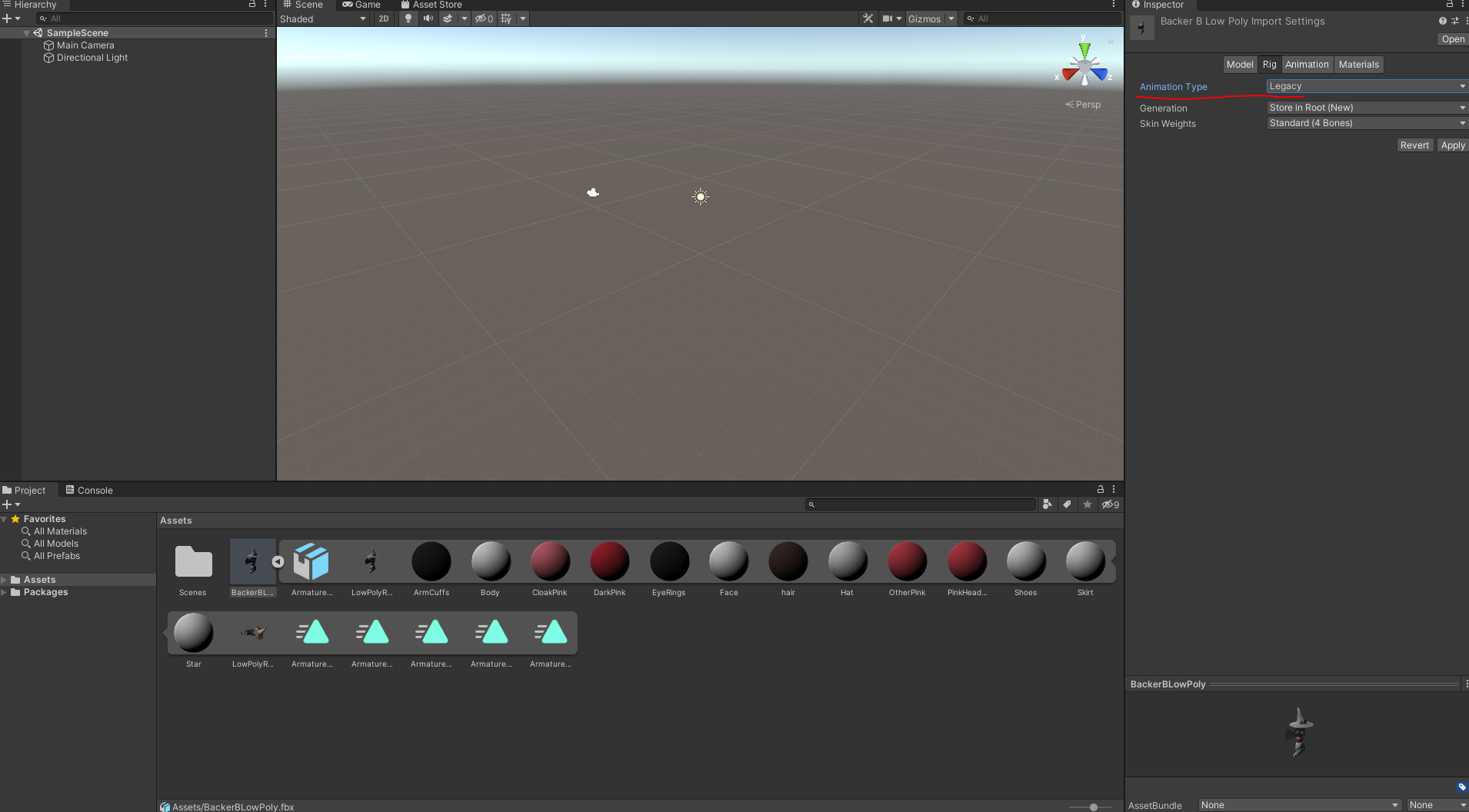The width and height of the screenshot is (1469, 812).
Task: Collapse the SampleScene tree arrow
Action: tap(27, 33)
